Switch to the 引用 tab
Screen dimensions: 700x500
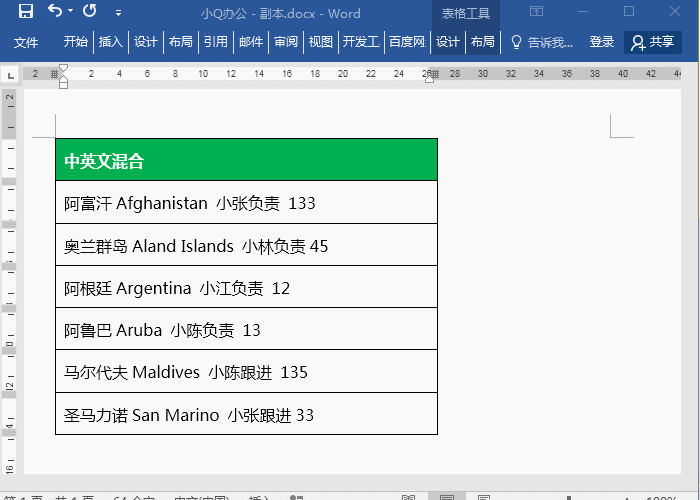tap(216, 42)
